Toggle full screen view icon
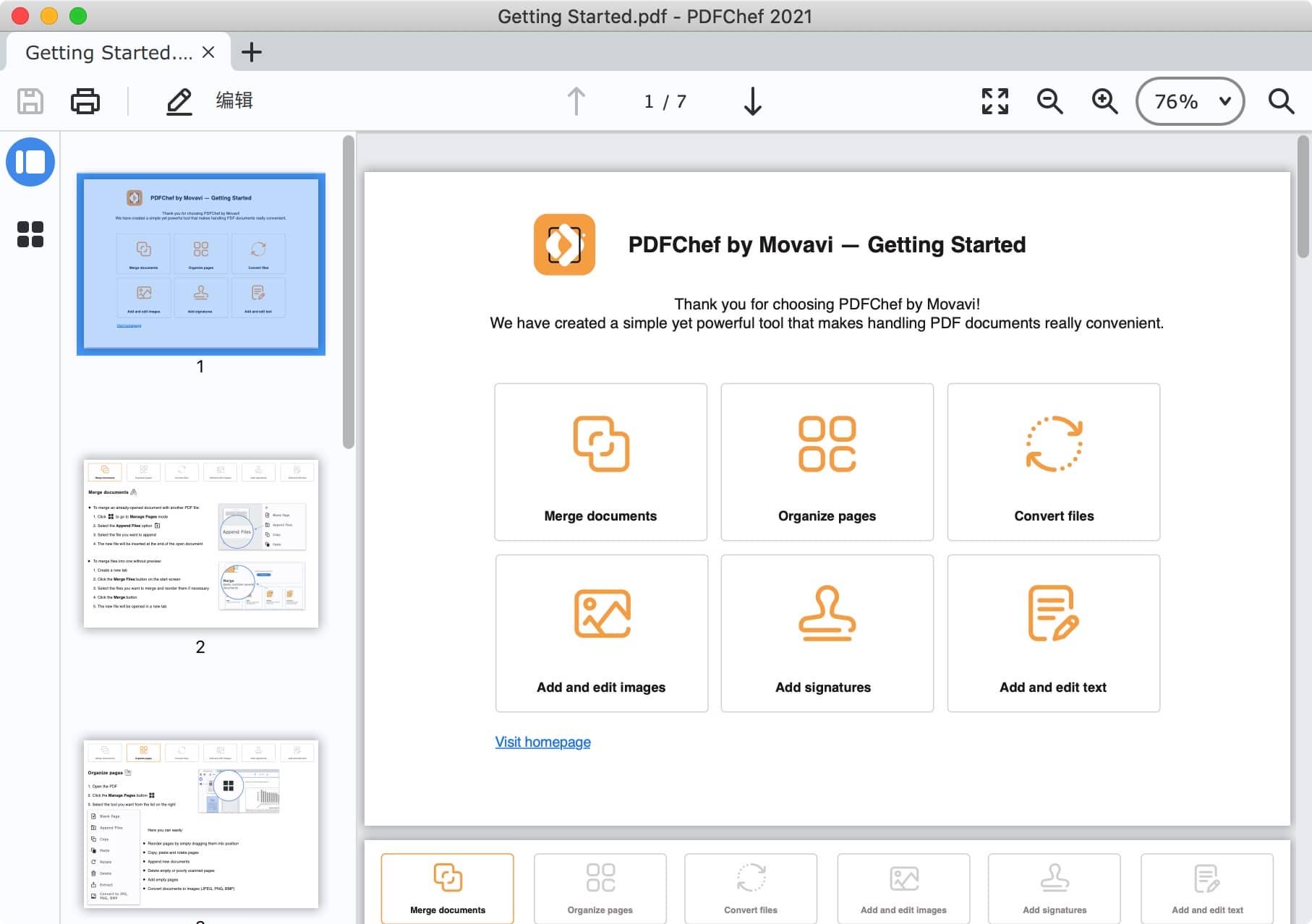 click(994, 101)
